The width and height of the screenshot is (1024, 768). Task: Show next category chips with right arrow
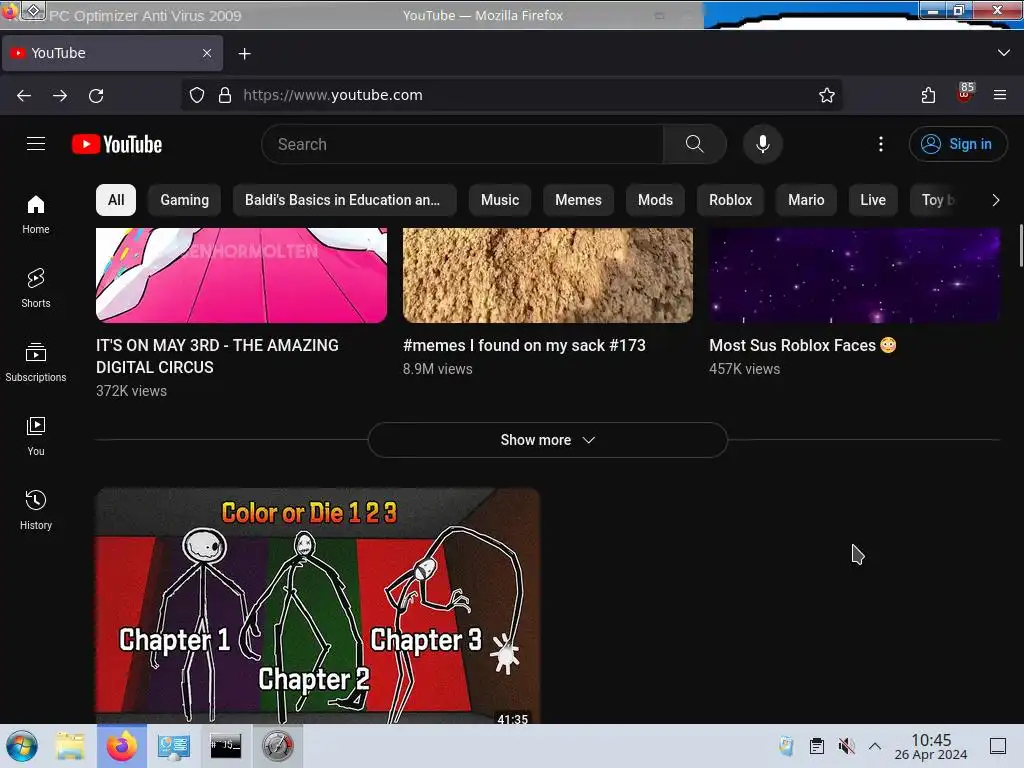[x=995, y=200]
